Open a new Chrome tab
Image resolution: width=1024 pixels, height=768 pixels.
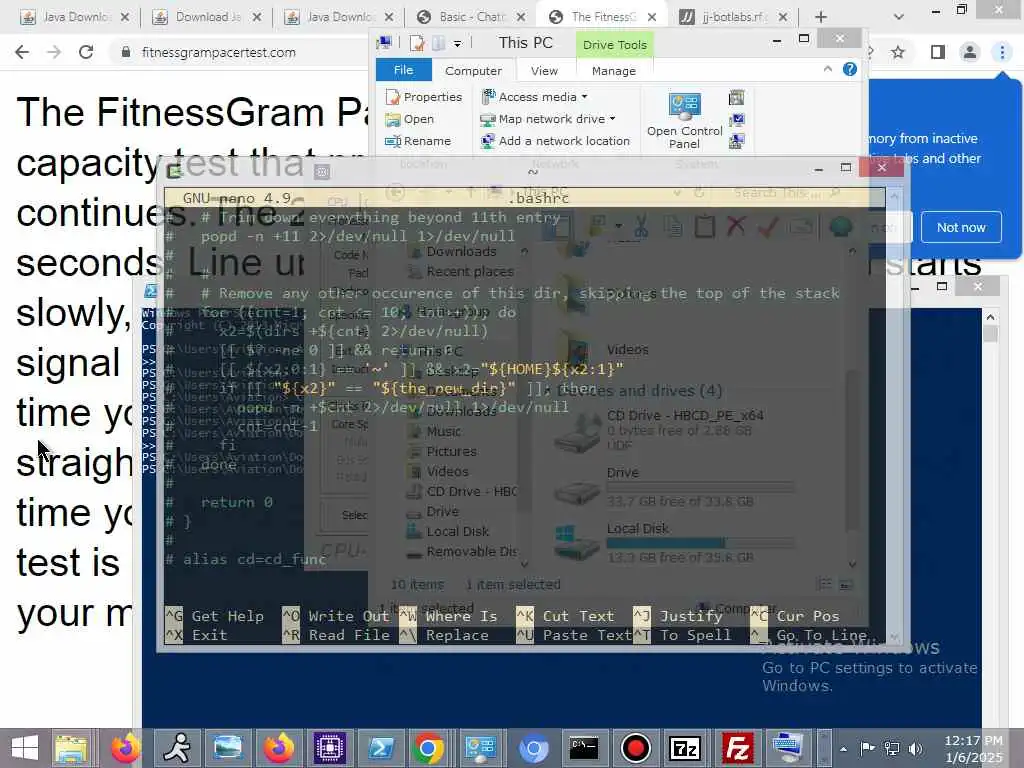tap(821, 17)
